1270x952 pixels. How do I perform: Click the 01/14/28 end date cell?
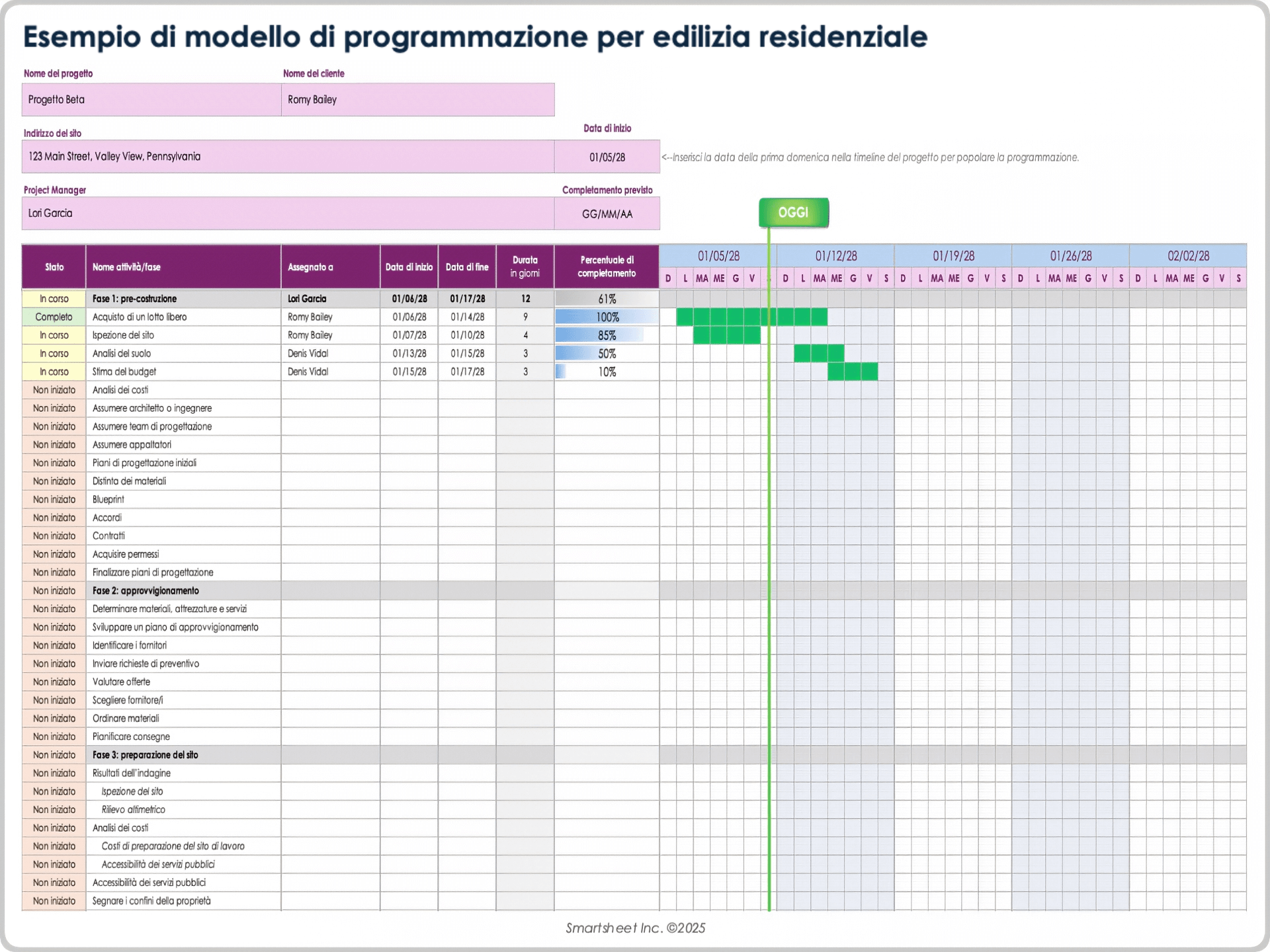tap(467, 317)
